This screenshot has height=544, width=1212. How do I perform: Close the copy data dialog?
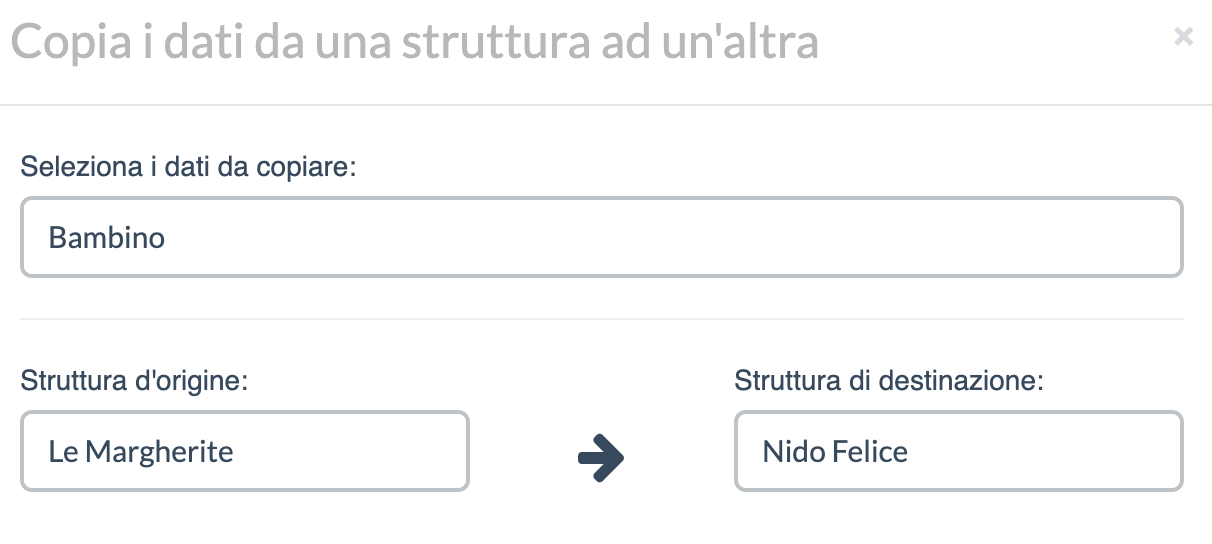pyautogui.click(x=1183, y=37)
